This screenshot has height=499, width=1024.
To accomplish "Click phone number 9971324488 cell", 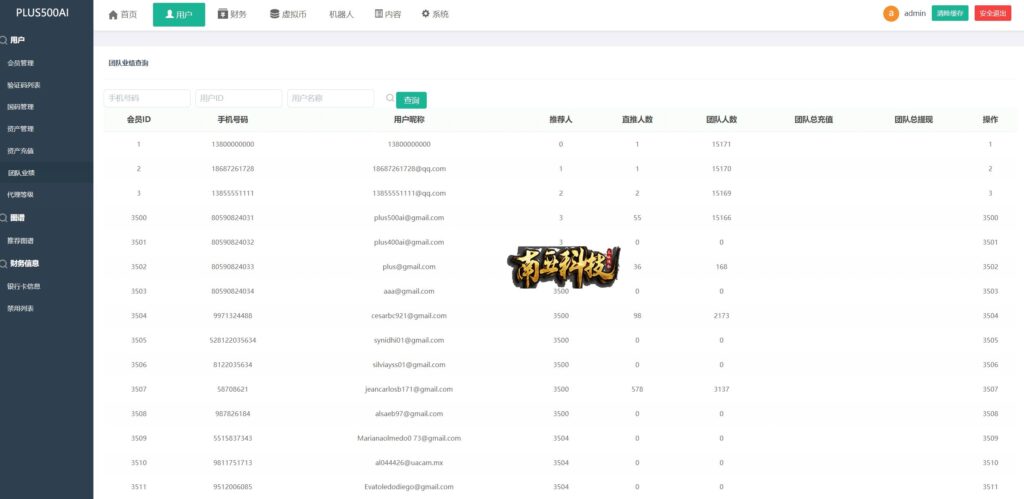I will (232, 315).
